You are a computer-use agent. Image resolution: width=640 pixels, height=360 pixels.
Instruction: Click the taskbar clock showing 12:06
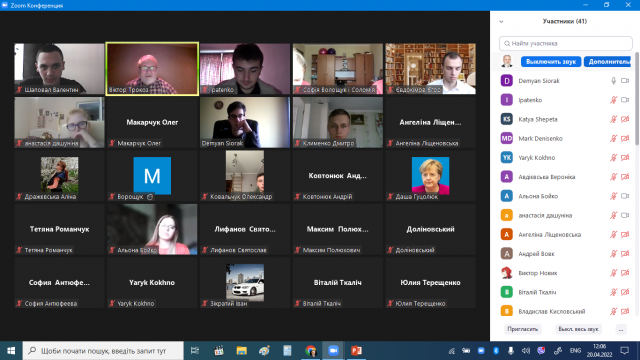(x=599, y=351)
